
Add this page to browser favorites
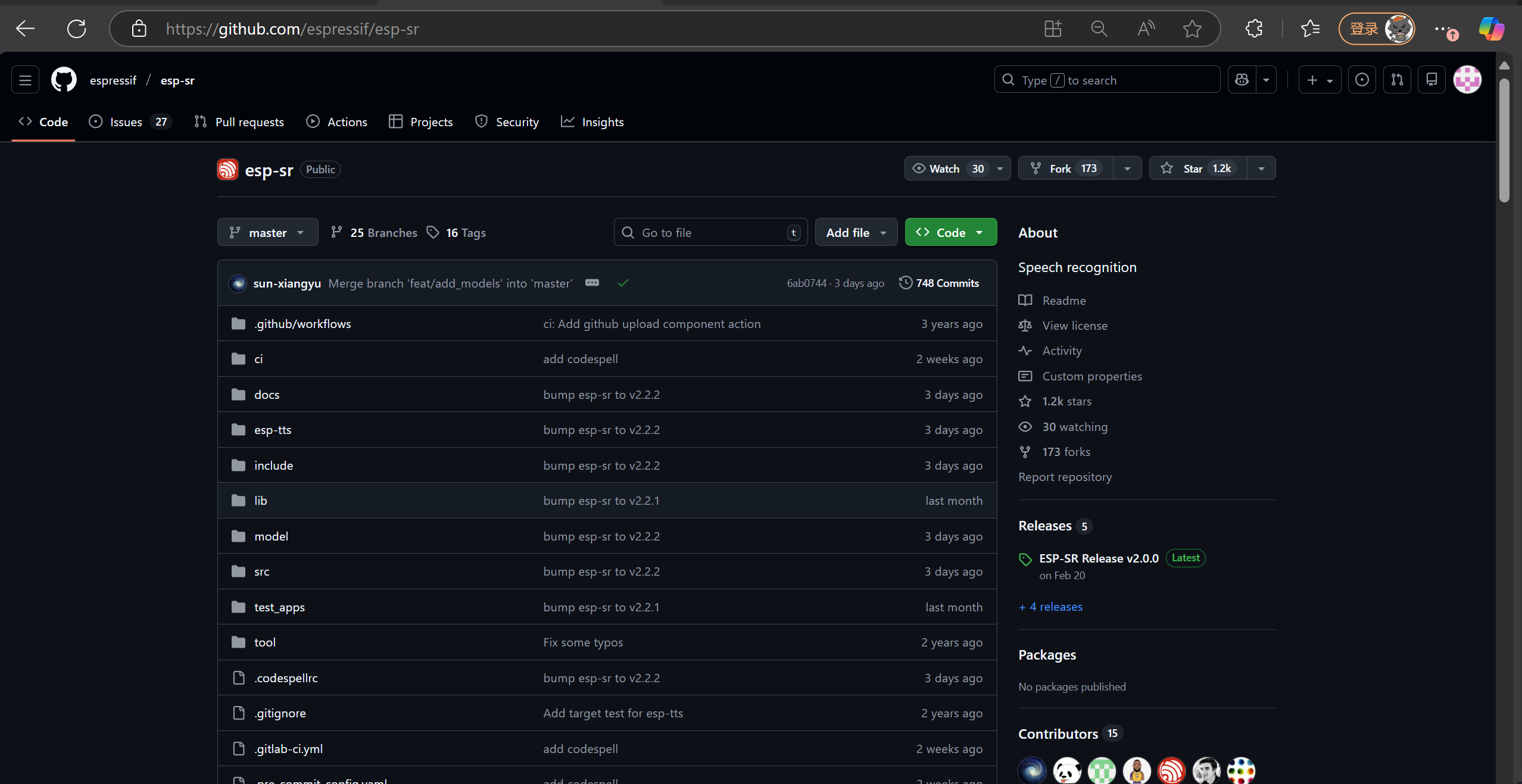[x=1192, y=29]
